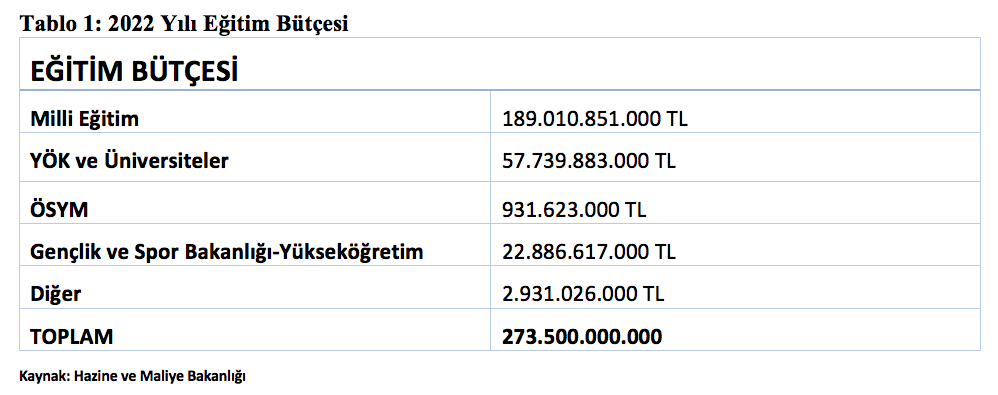998x395 pixels.
Task: Select the EĞİTİM BÜTÇESİ header cell
Action: coord(500,64)
